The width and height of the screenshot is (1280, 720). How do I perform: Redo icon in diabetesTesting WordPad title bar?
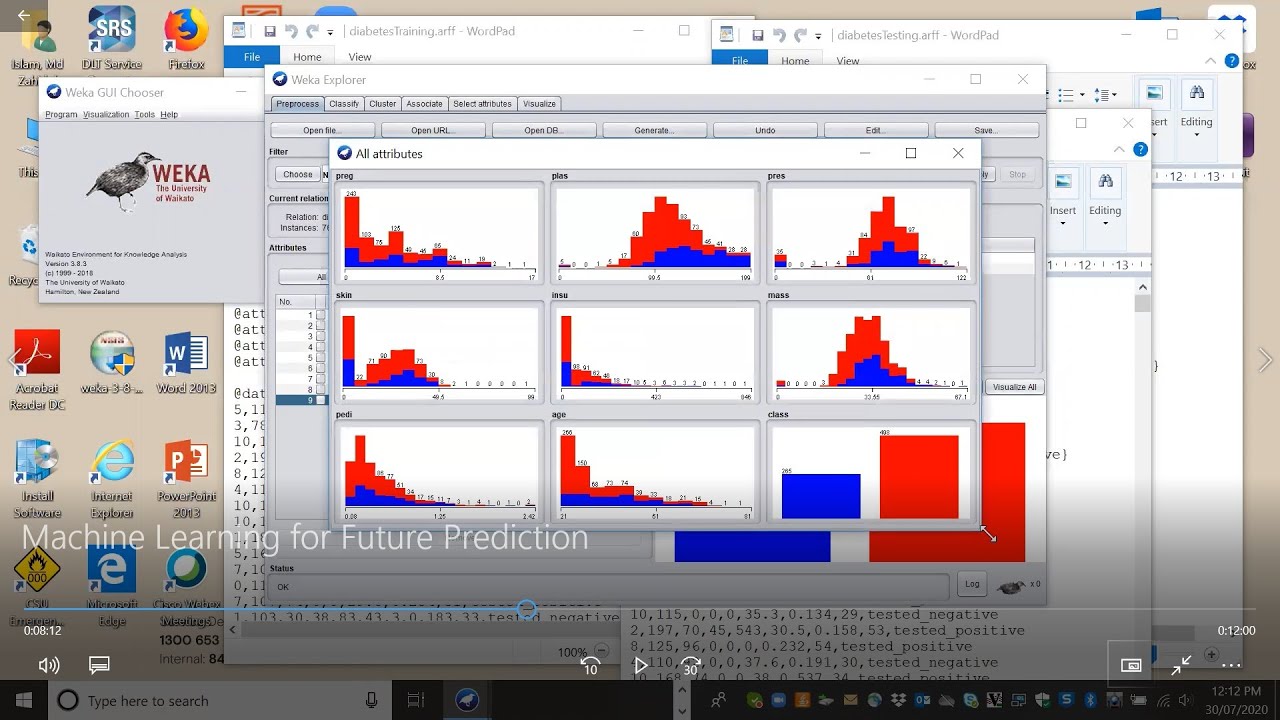pyautogui.click(x=800, y=36)
